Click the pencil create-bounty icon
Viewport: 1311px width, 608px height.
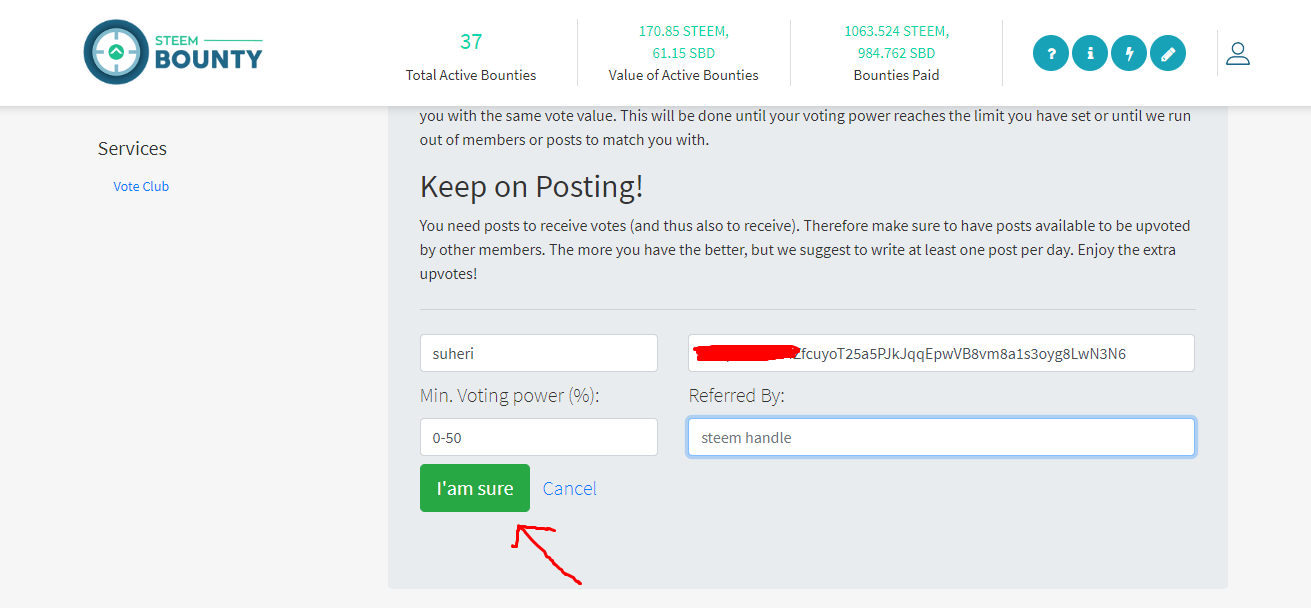(x=1168, y=53)
